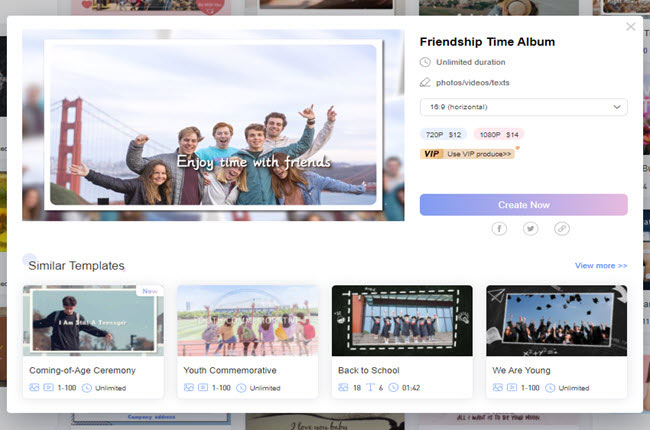Click the photo icon under Back to School
Screen dimensions: 650x430
343,388
